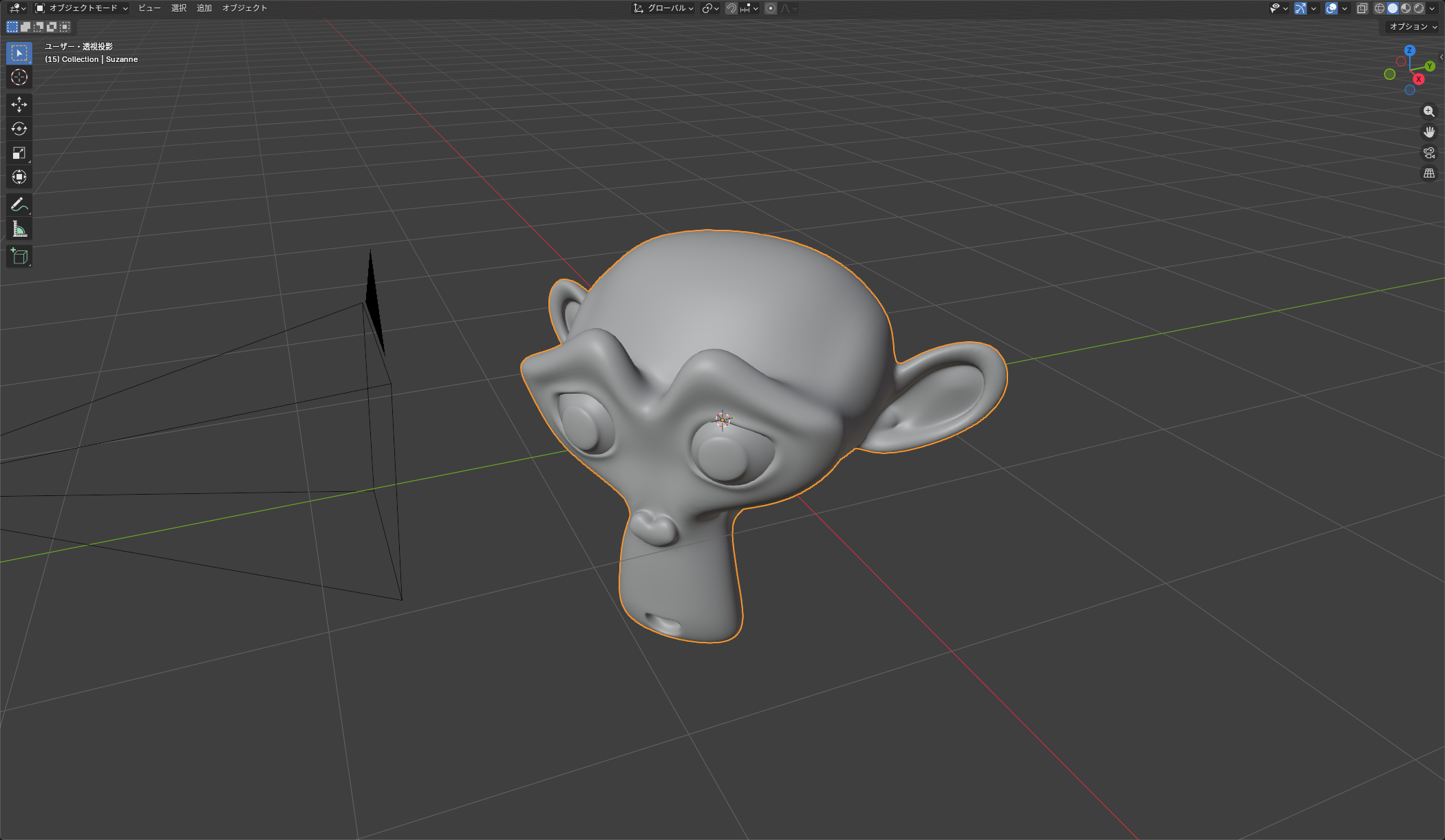Open the Options (オプション) dropdown
This screenshot has height=840, width=1445.
pyautogui.click(x=1413, y=27)
